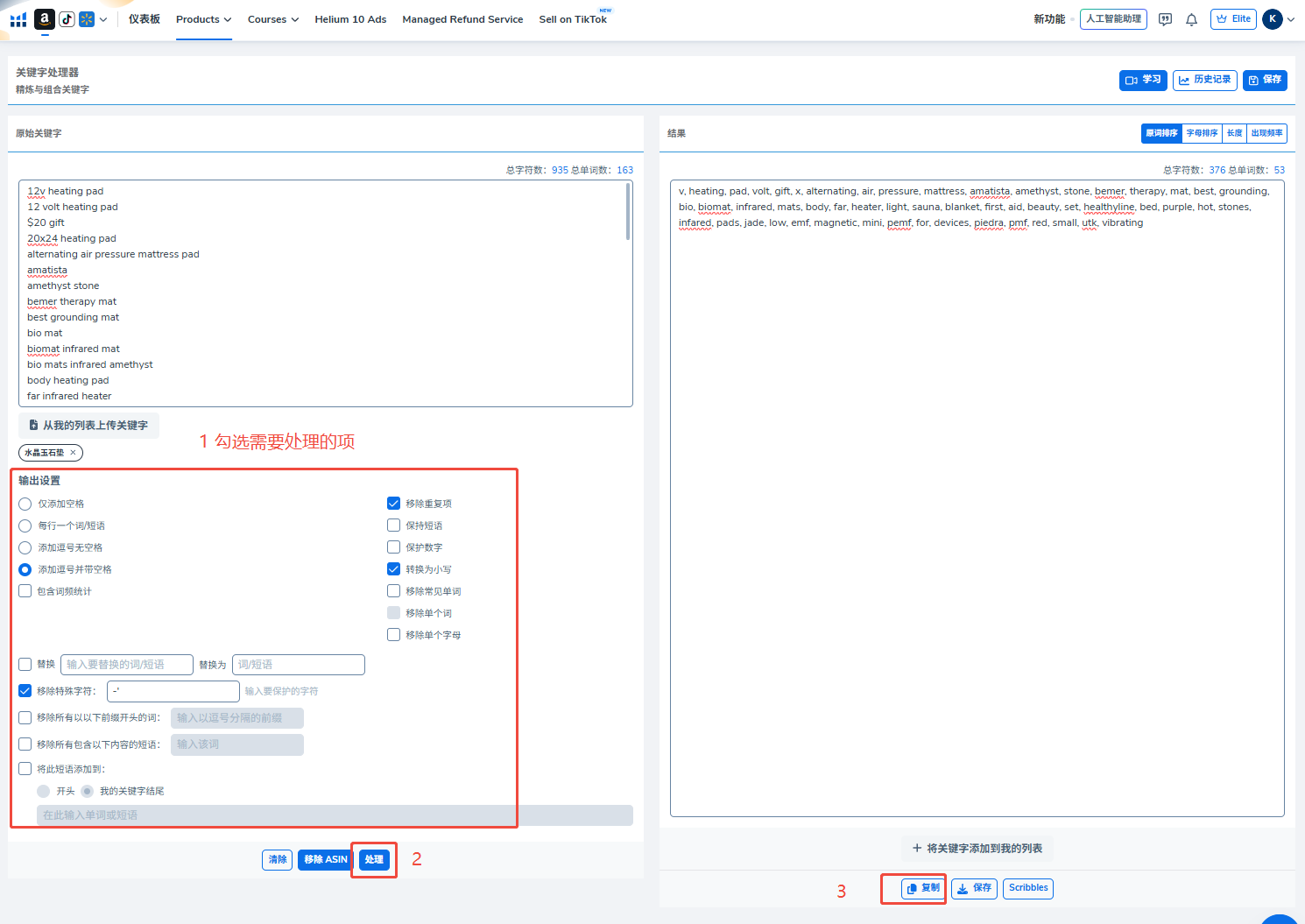Viewport: 1305px width, 924px height.
Task: Expand the Courses dropdown menu
Action: (272, 19)
